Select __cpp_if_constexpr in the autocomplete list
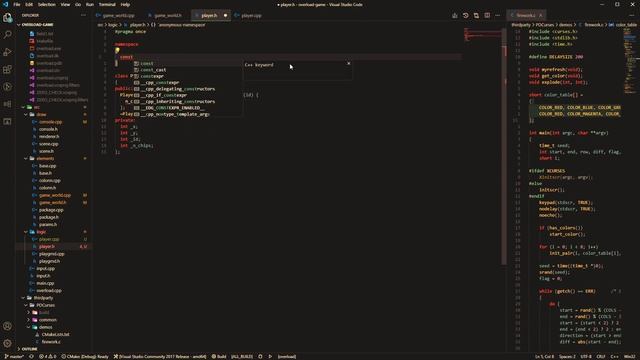Viewport: 640px width, 360px height. click(187, 96)
